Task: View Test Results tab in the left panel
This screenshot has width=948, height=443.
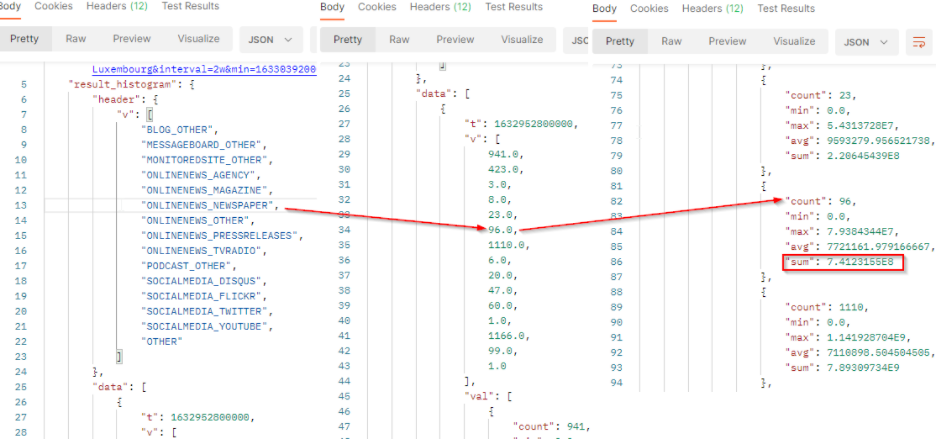Action: (190, 6)
